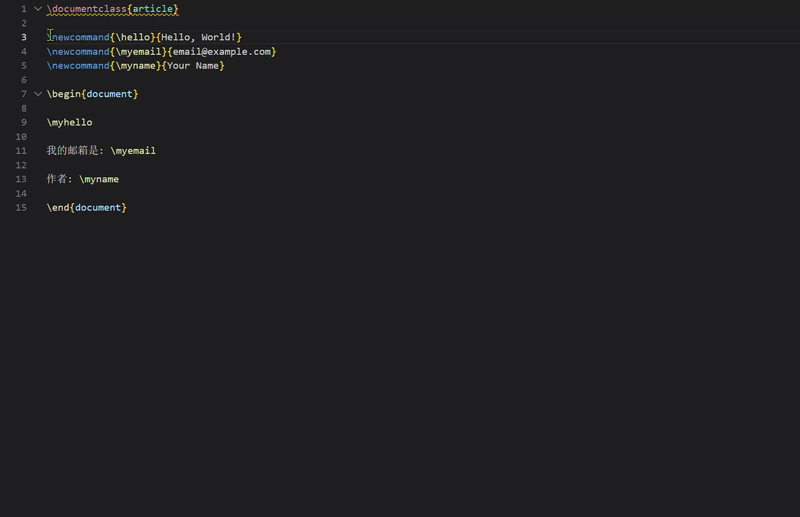Collapse the \begin{document} fold chevron

[38, 94]
